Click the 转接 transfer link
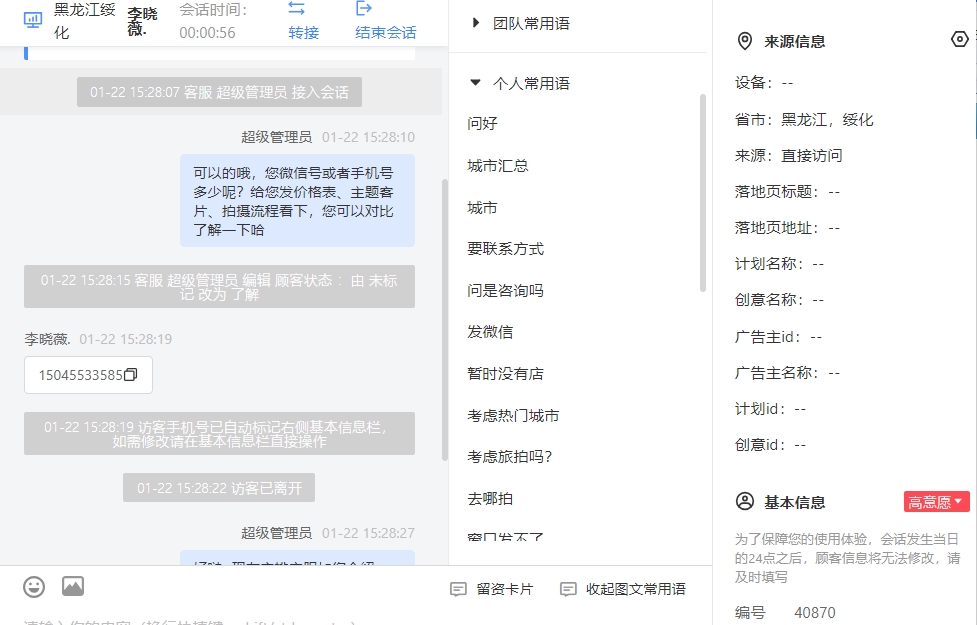This screenshot has width=977, height=625. [303, 32]
